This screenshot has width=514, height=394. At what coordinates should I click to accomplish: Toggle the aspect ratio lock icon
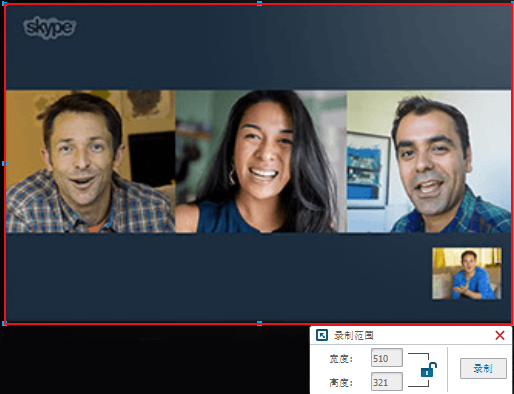tap(429, 370)
